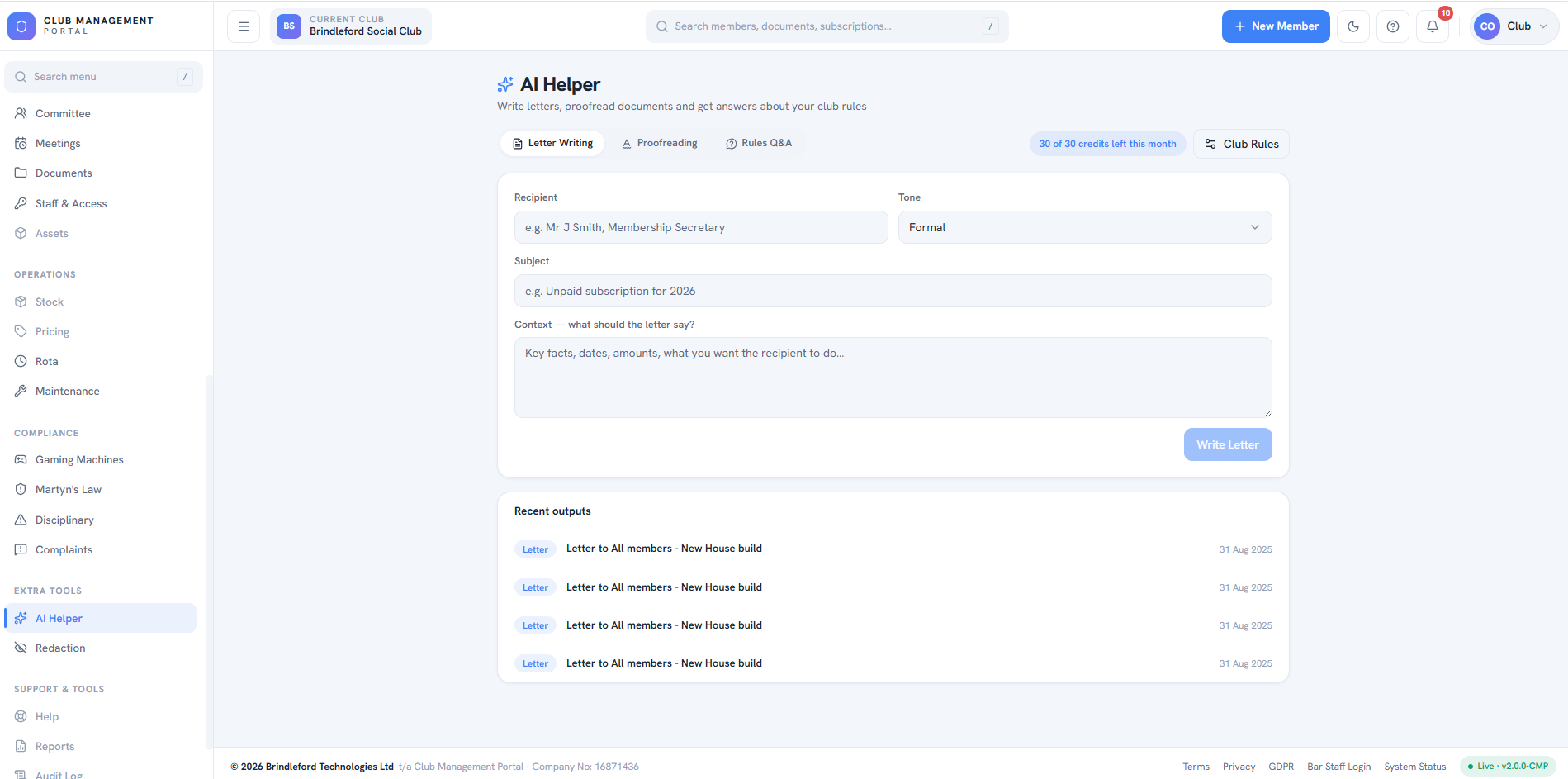The image size is (1568, 779).
Task: Open the Terms footer link
Action: tap(1196, 767)
